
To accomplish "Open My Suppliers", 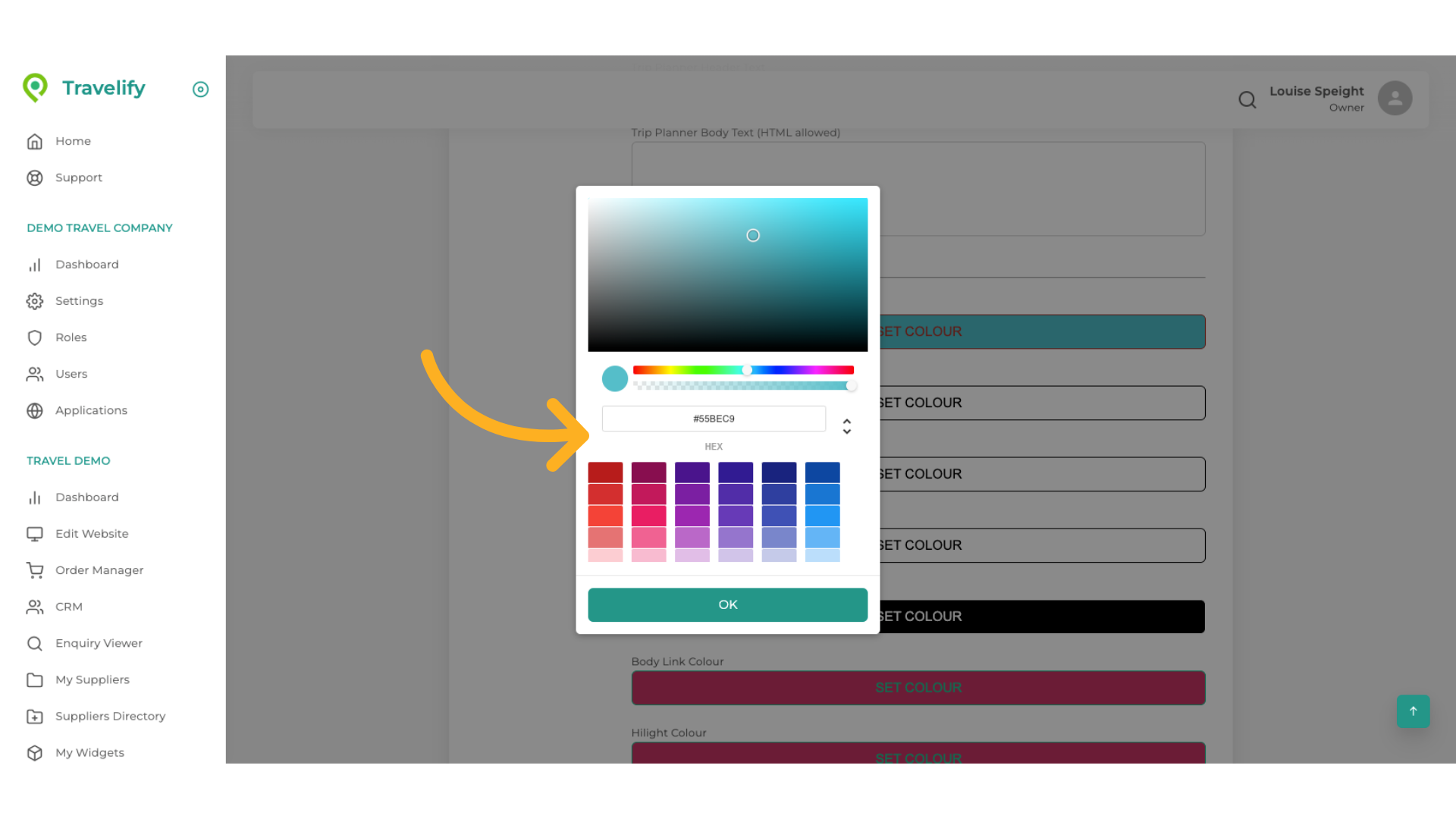I will pos(92,679).
